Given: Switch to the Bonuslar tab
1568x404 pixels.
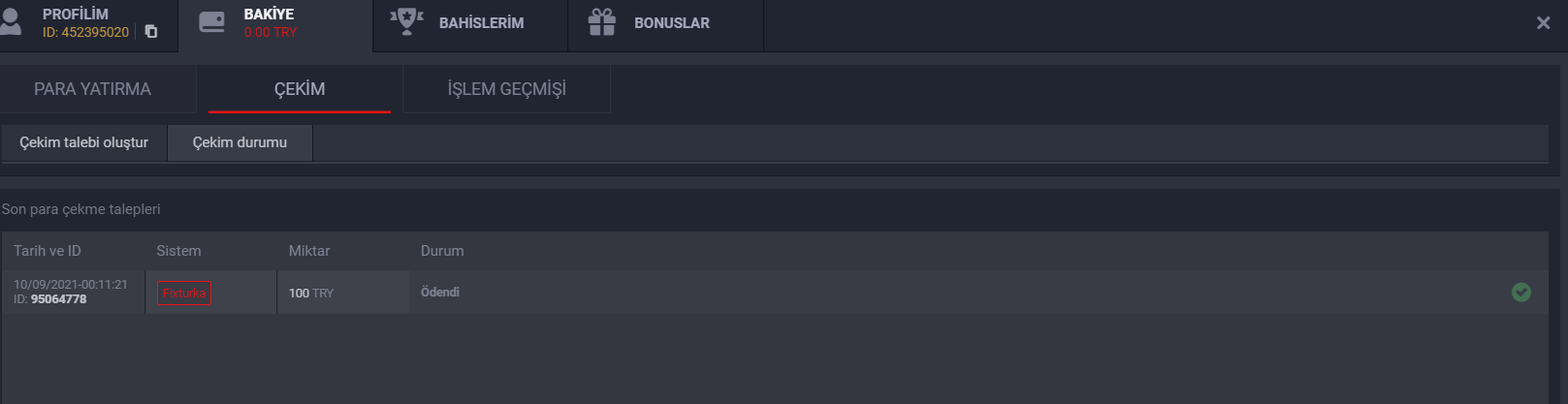Looking at the screenshot, I should pos(666,23).
